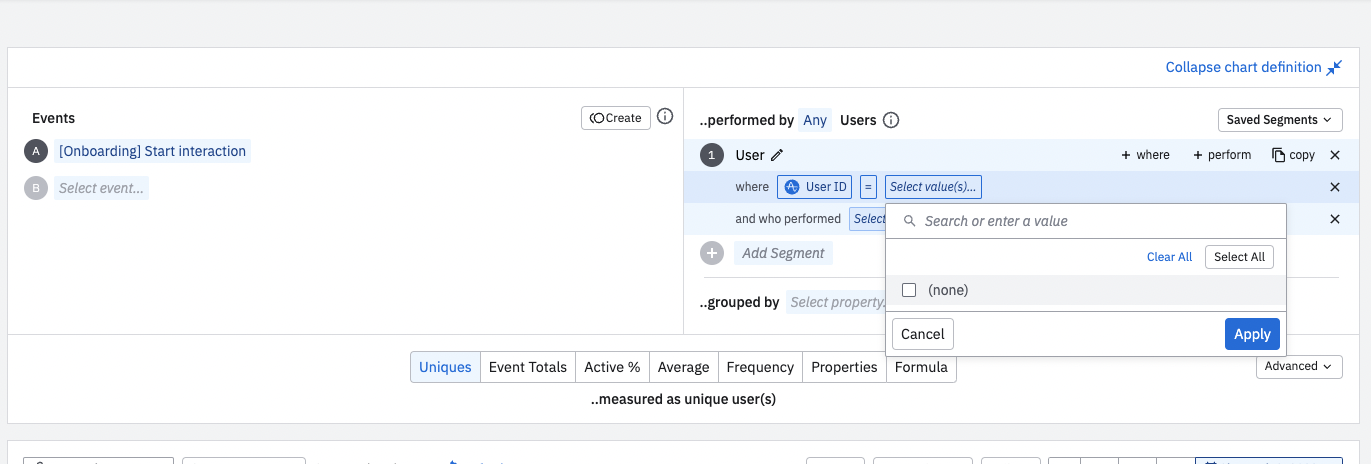Click the collapse chart definition arrows icon

click(x=1334, y=68)
